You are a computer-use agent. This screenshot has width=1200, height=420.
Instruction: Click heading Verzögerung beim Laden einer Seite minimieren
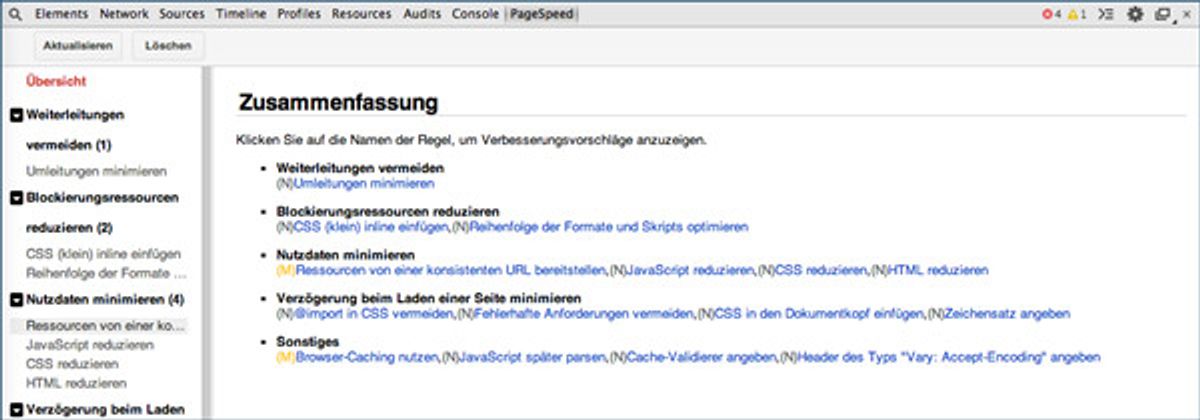[x=429, y=299]
